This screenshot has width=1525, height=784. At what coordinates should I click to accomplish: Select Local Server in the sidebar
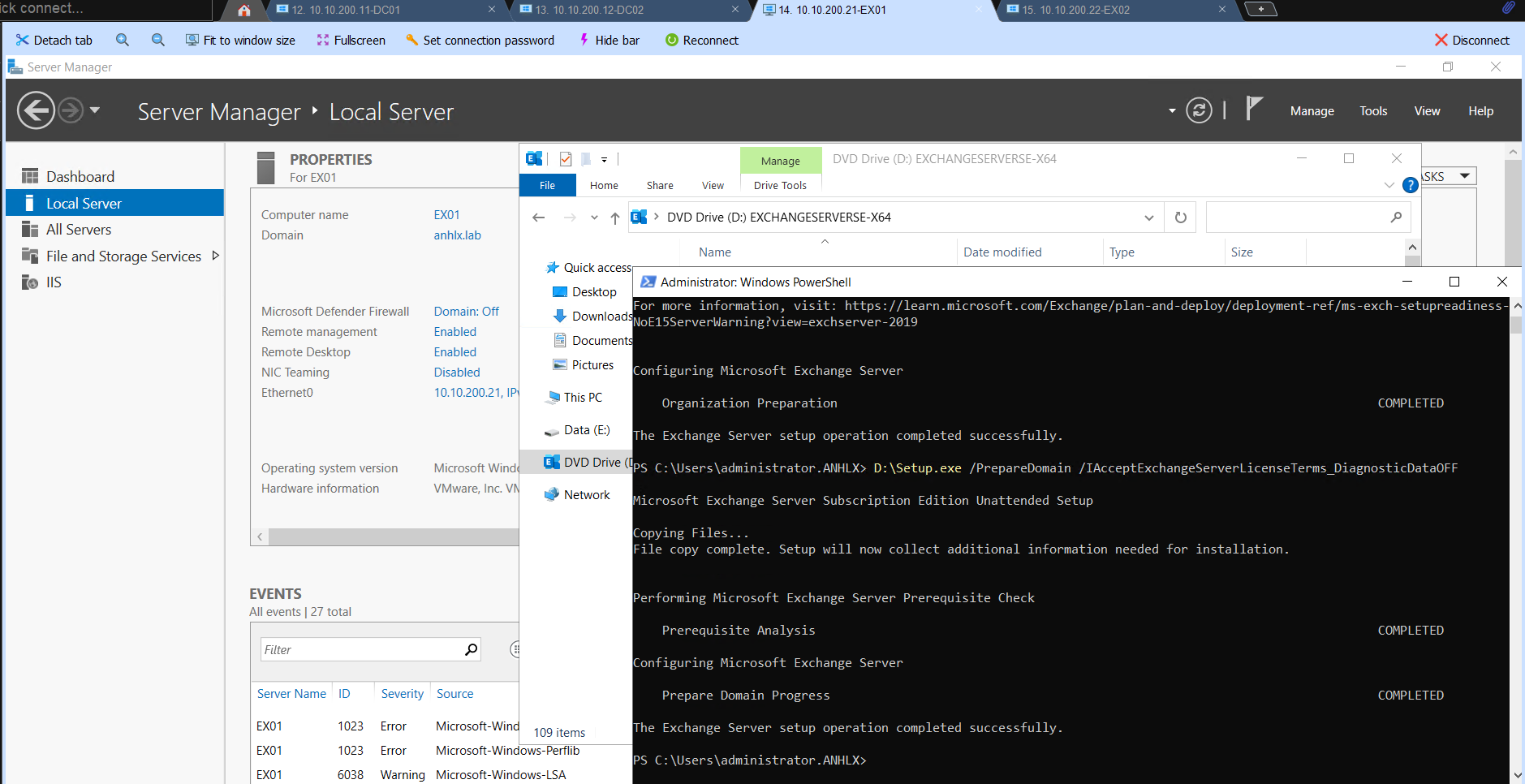click(x=114, y=203)
